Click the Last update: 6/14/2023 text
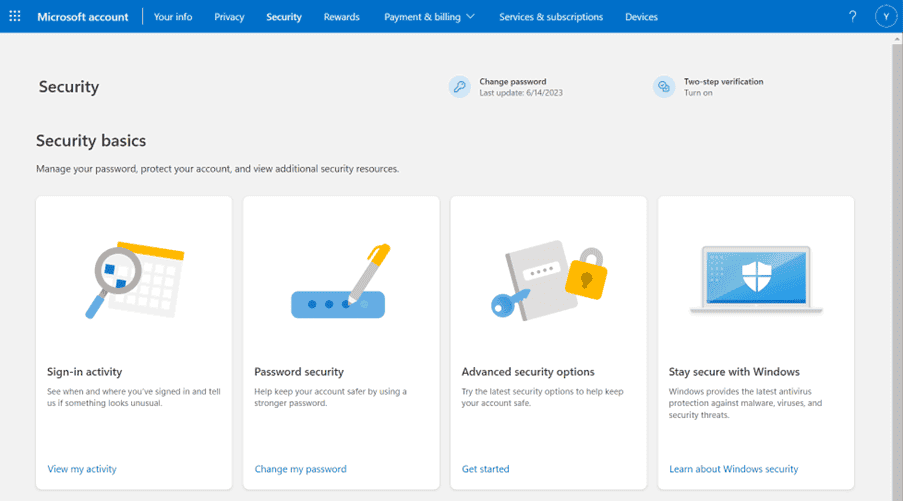The width and height of the screenshot is (903, 501). [521, 93]
